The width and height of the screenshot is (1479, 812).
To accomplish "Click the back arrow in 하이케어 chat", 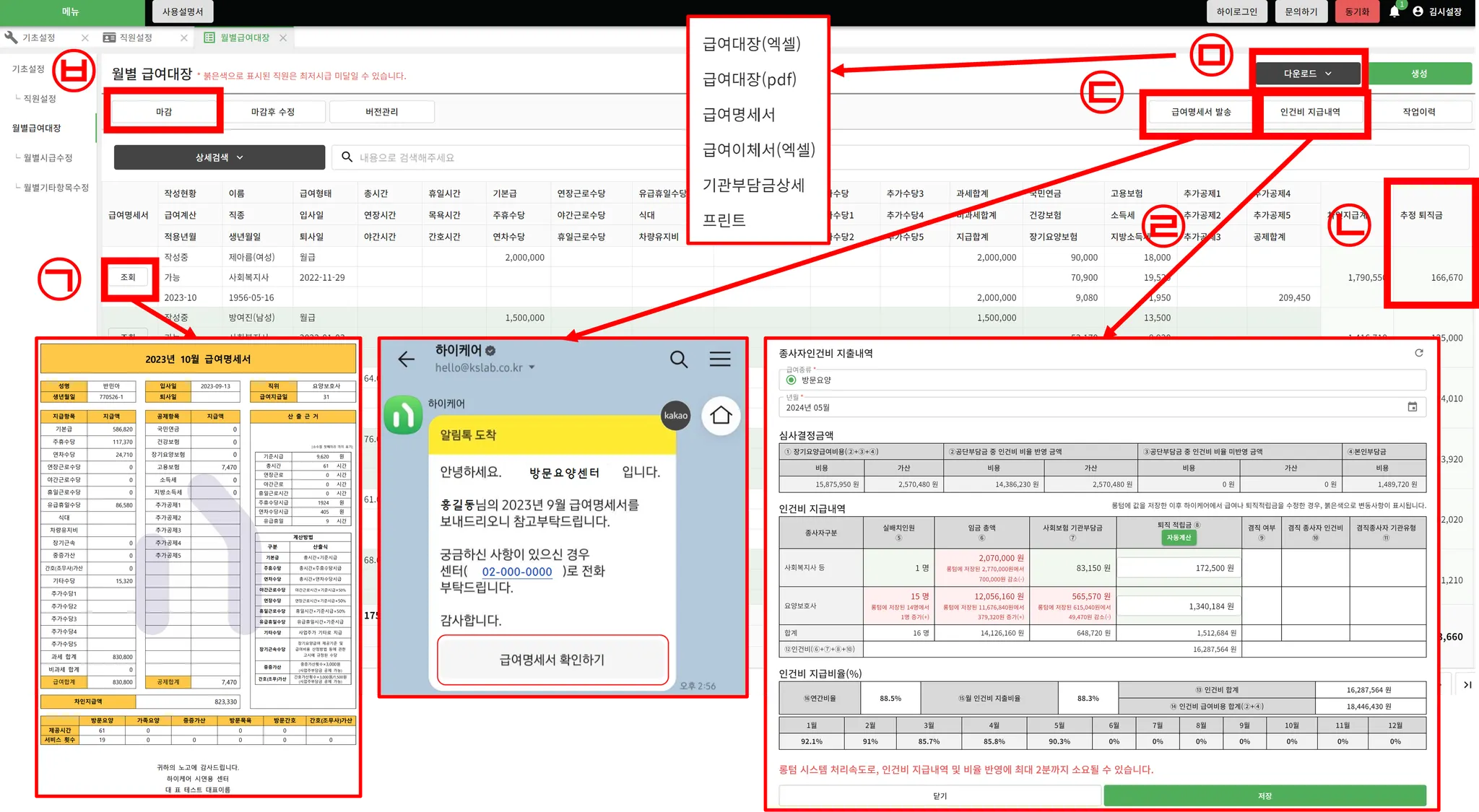I will tap(406, 359).
